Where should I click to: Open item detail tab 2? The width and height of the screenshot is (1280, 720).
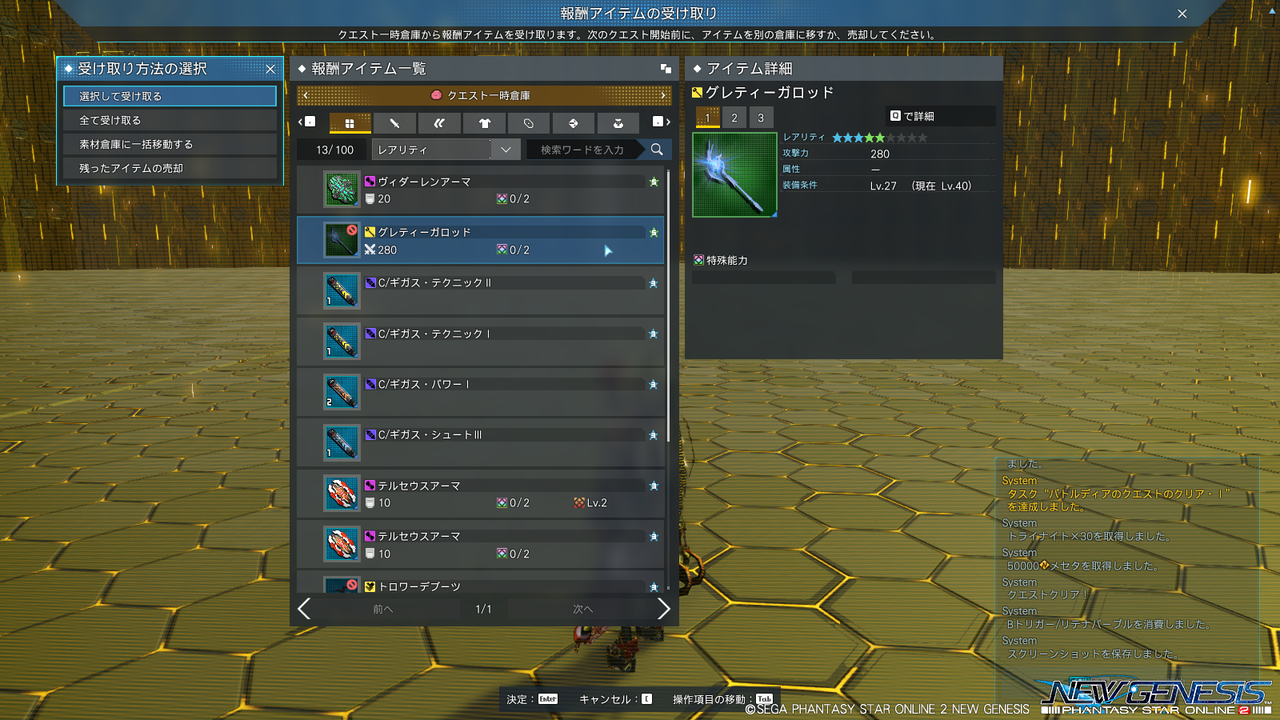pos(734,118)
